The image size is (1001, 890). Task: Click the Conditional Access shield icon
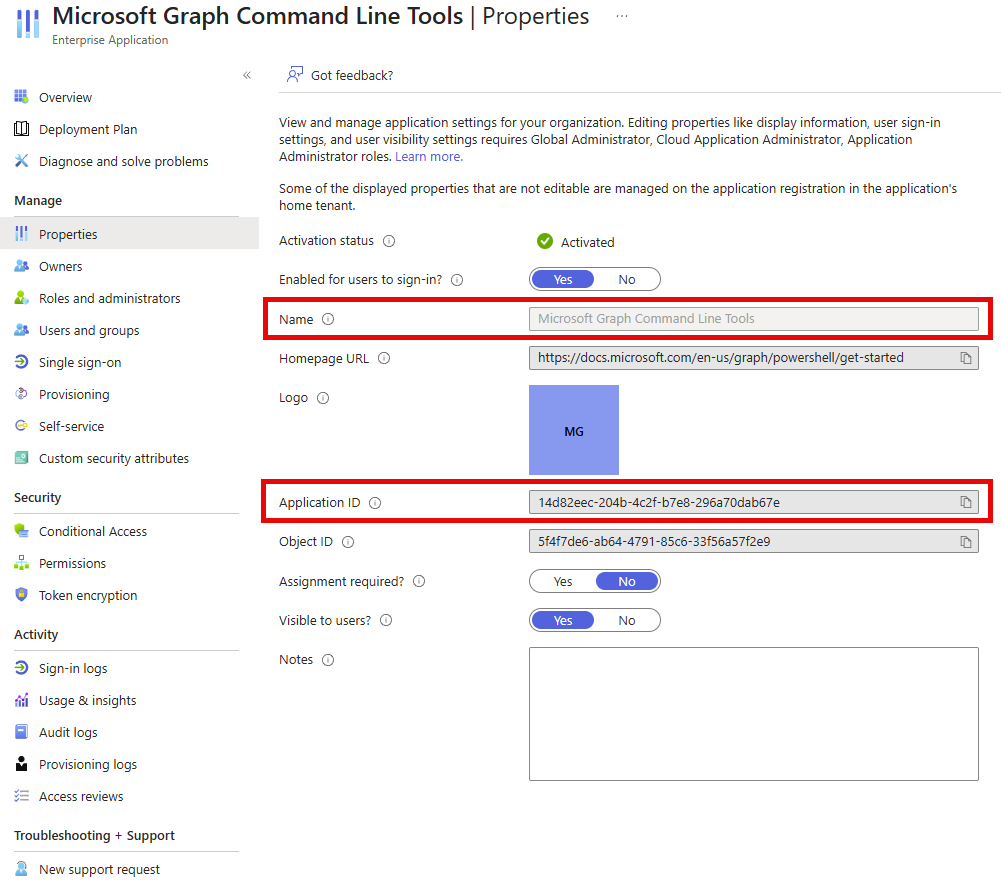pos(21,531)
